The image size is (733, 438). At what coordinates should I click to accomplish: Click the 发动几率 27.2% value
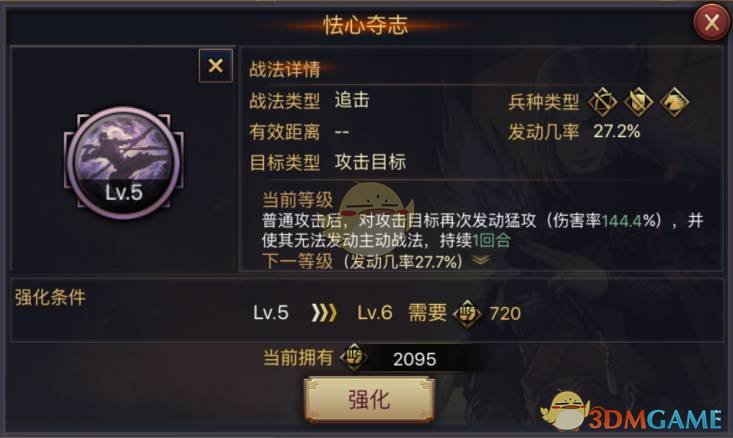(616, 131)
